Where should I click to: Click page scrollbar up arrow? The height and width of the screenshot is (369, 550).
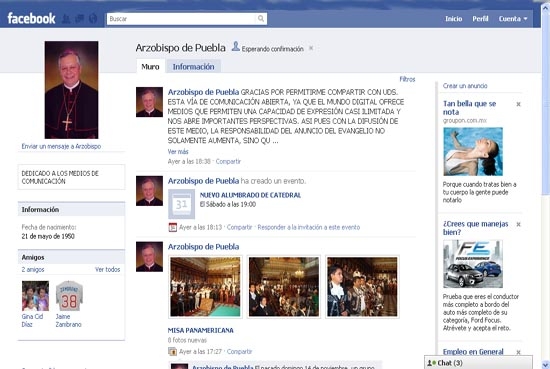point(546,8)
